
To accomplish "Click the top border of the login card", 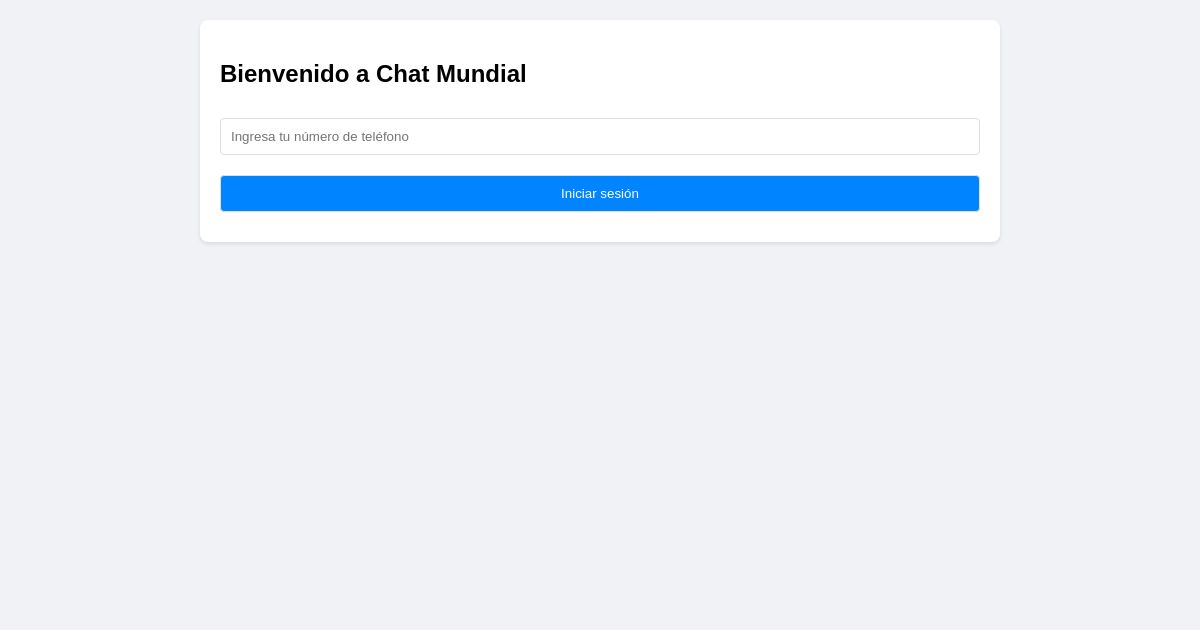I will tap(600, 21).
